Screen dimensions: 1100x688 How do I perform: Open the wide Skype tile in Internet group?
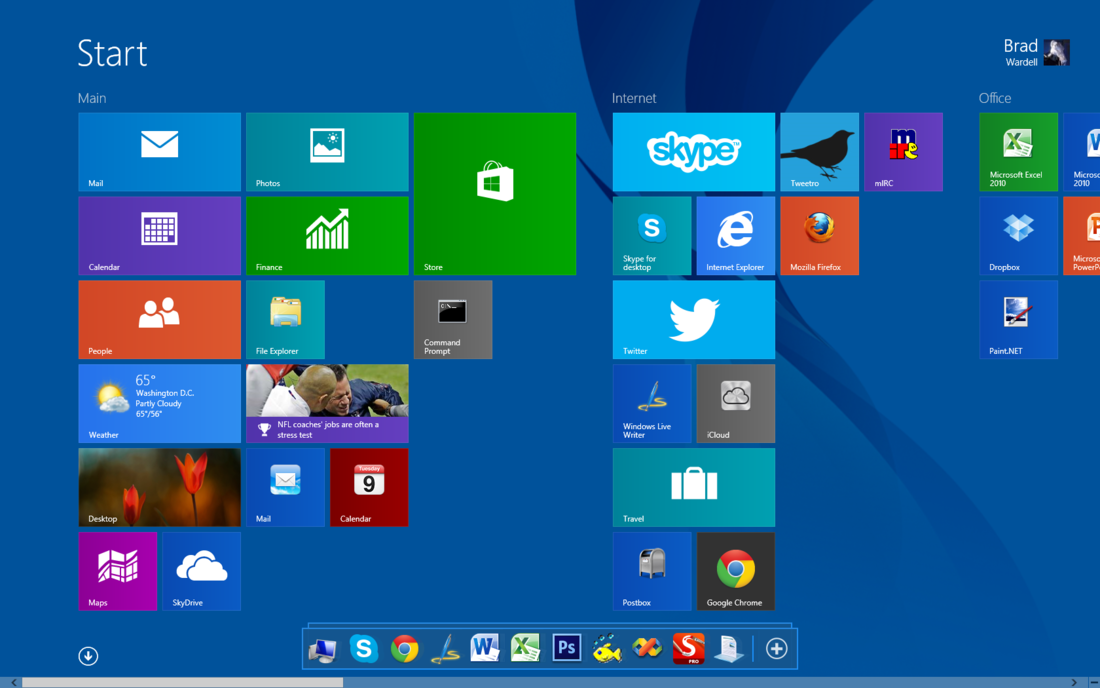point(694,151)
